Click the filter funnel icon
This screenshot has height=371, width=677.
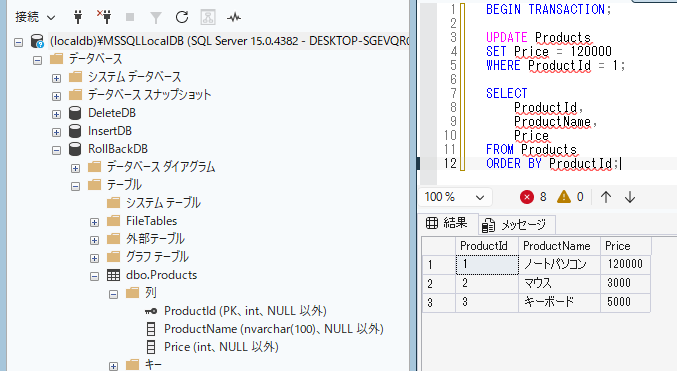pos(155,18)
